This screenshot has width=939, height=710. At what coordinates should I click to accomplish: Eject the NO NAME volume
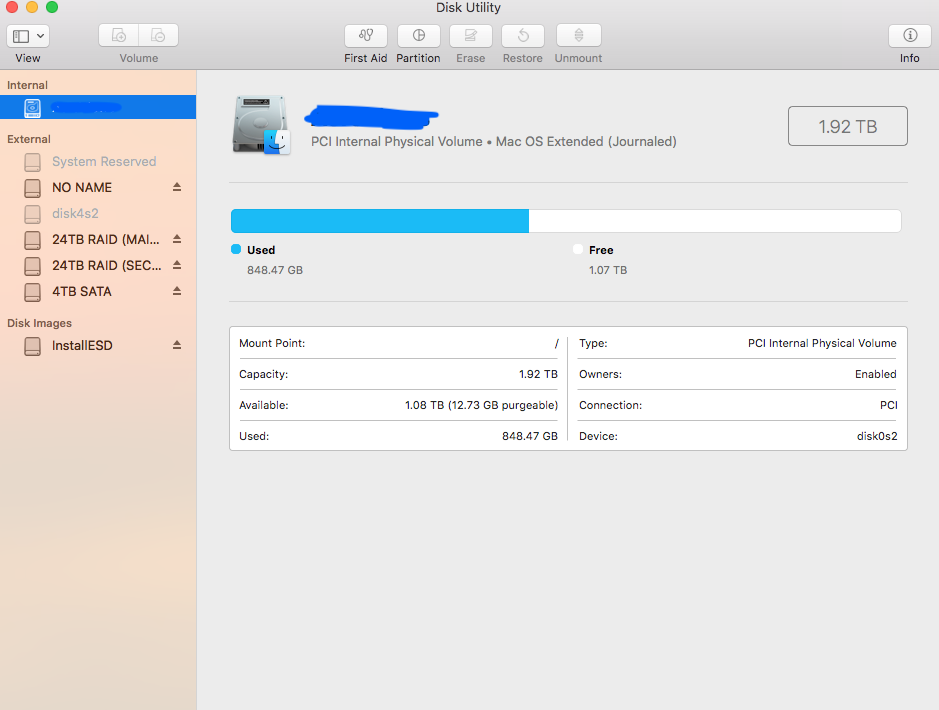pyautogui.click(x=177, y=187)
